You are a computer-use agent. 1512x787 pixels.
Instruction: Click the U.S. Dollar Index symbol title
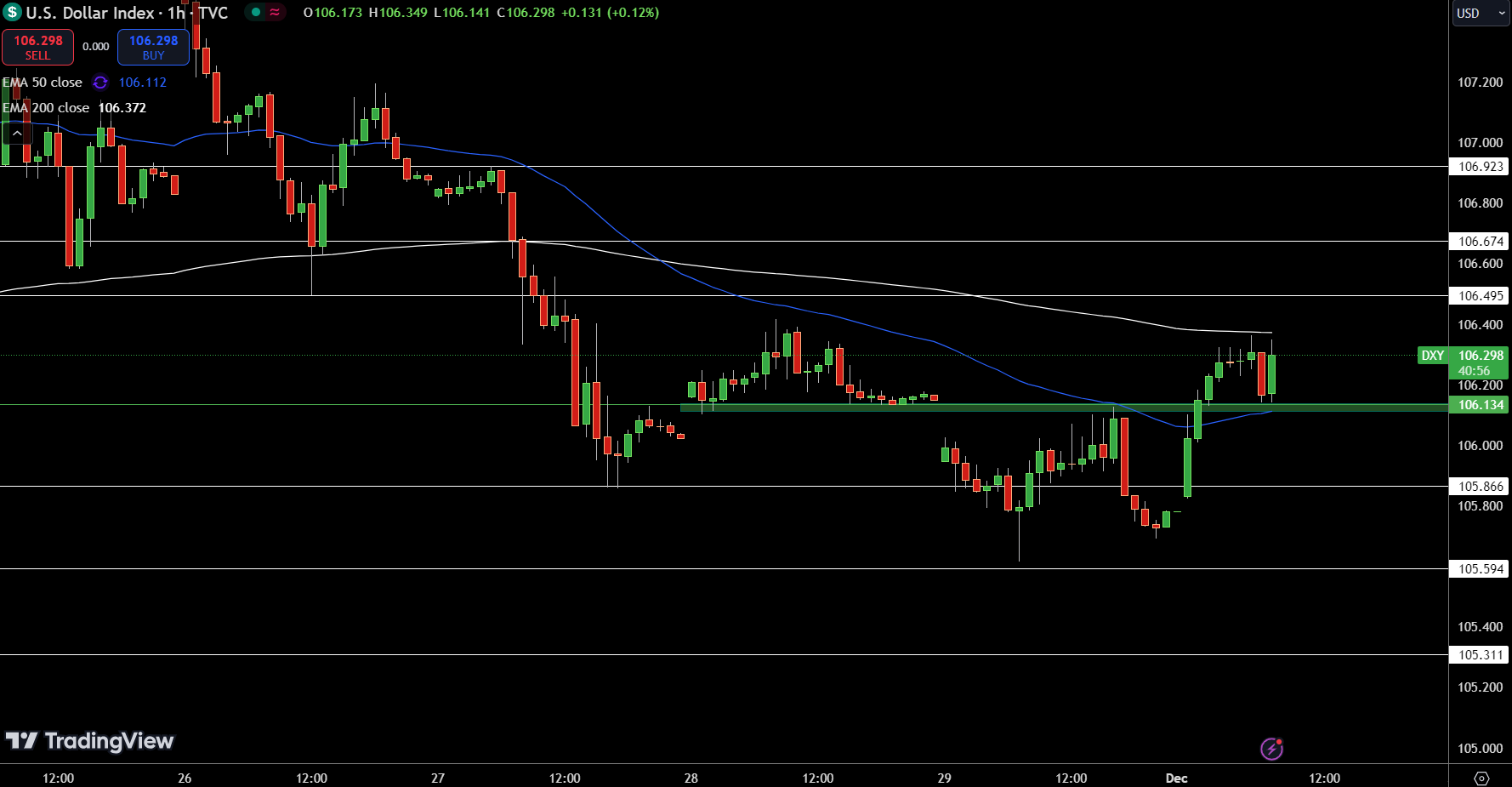pyautogui.click(x=92, y=13)
